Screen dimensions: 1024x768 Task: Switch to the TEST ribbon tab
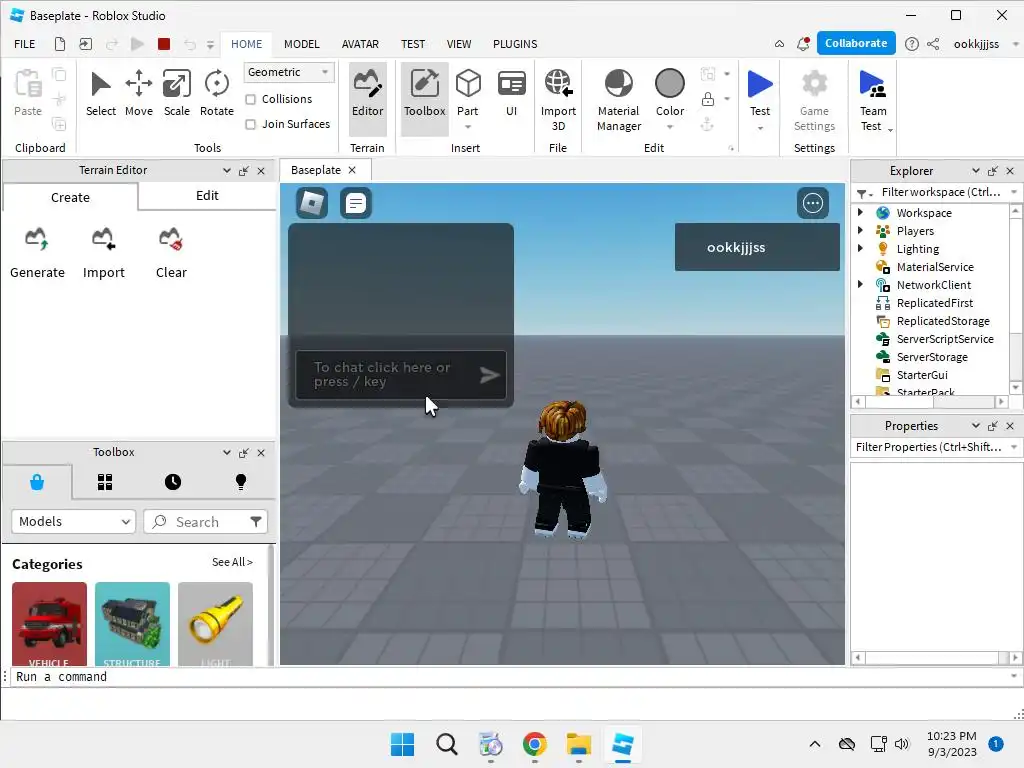point(413,44)
